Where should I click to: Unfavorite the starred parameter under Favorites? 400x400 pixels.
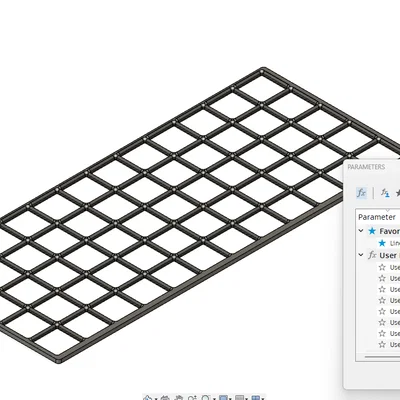tap(382, 243)
